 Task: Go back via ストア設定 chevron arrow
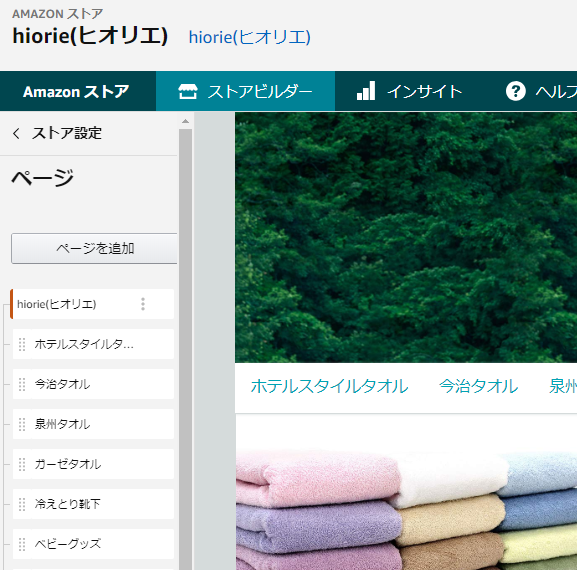(x=16, y=133)
